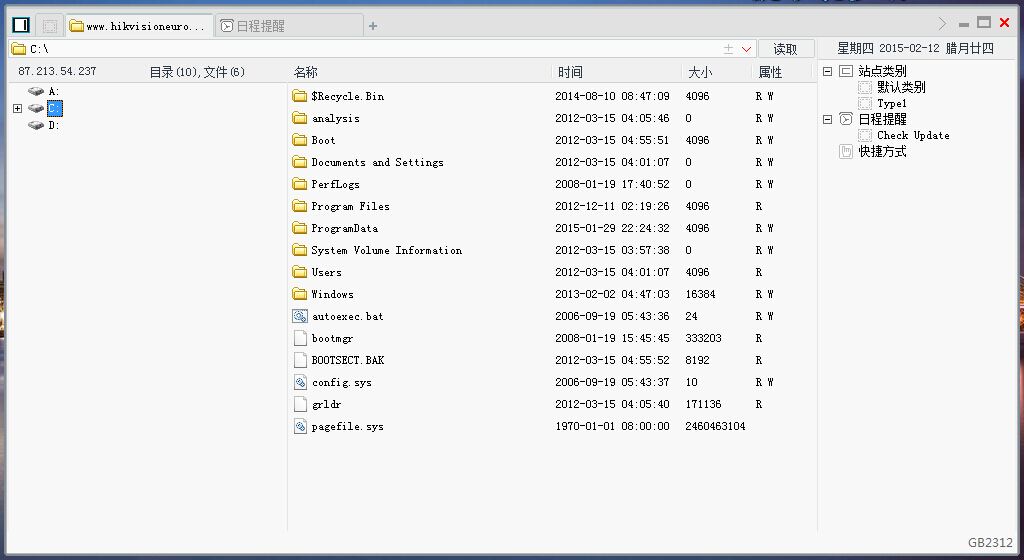This screenshot has height=560, width=1024.
Task: Click the 读取 button
Action: [x=786, y=49]
